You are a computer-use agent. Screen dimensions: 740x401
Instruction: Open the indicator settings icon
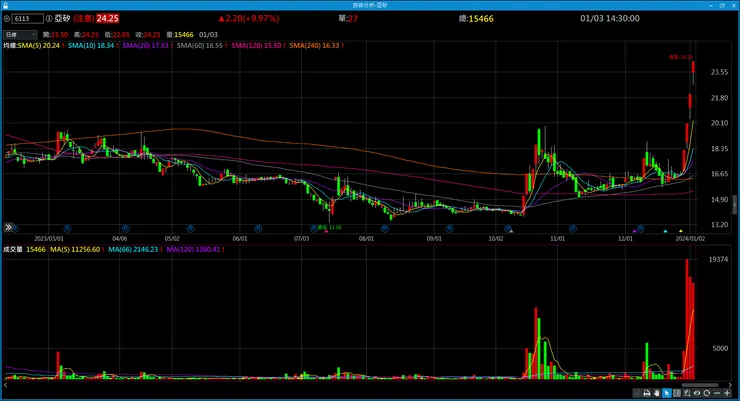tap(687, 393)
